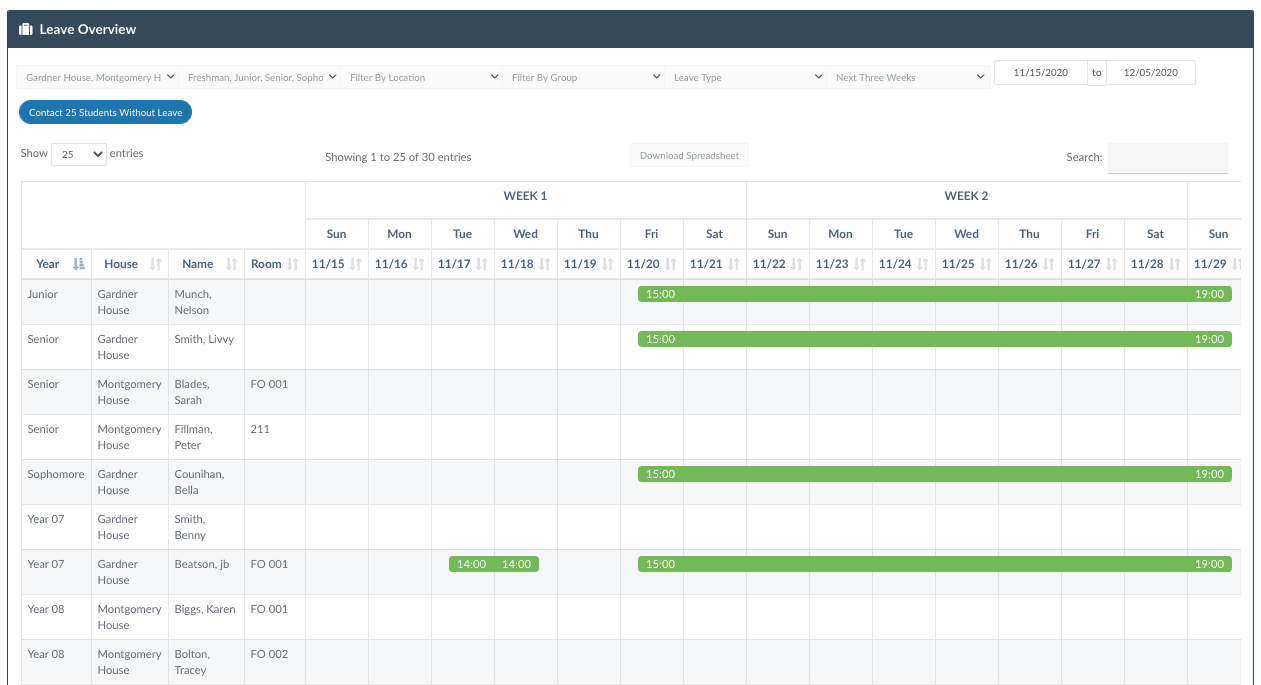The image size is (1261, 685).
Task: Open Filter By Location dropdown
Action: coord(422,77)
